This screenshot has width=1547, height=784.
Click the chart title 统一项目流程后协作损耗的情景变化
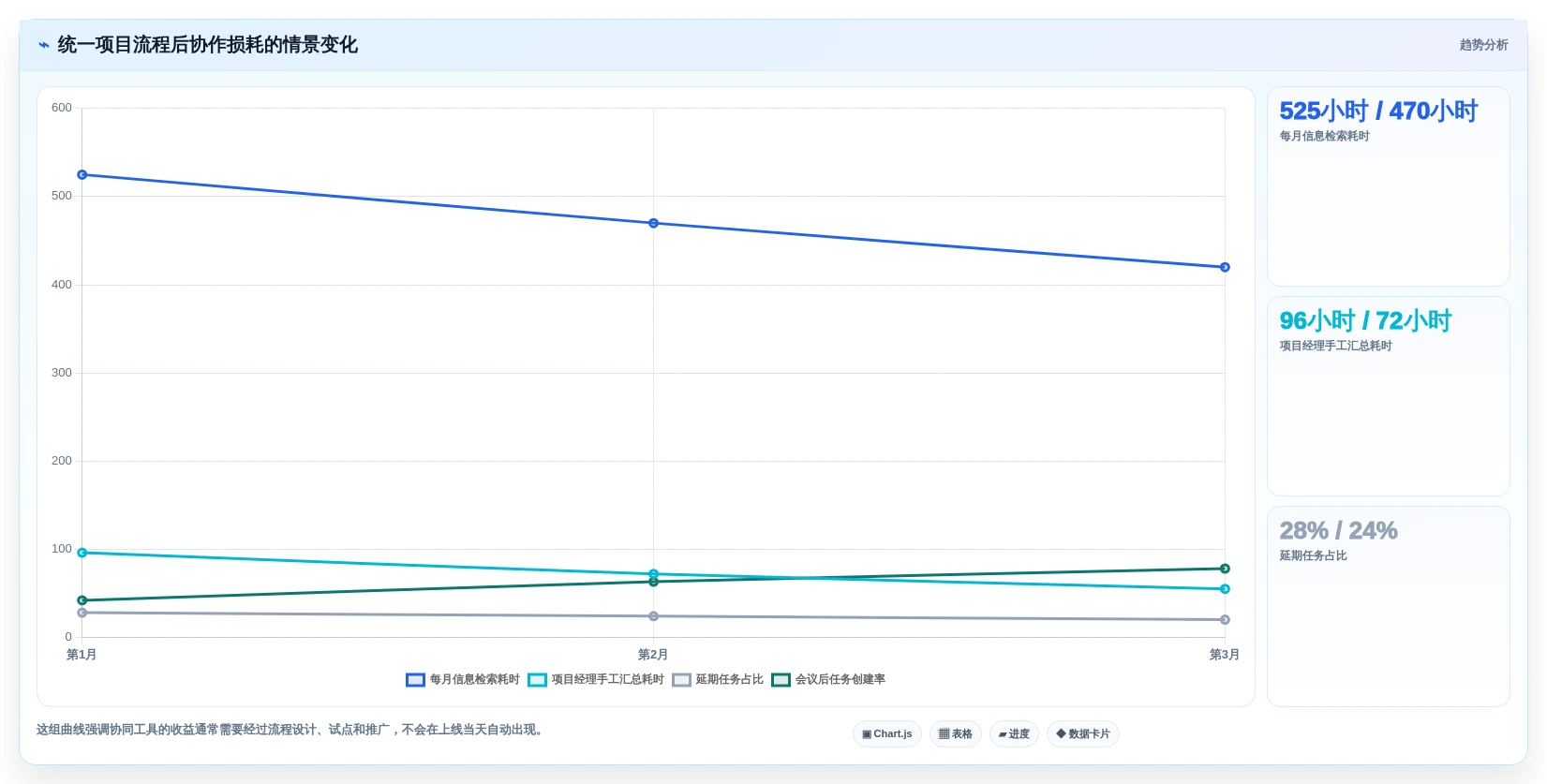tap(208, 45)
